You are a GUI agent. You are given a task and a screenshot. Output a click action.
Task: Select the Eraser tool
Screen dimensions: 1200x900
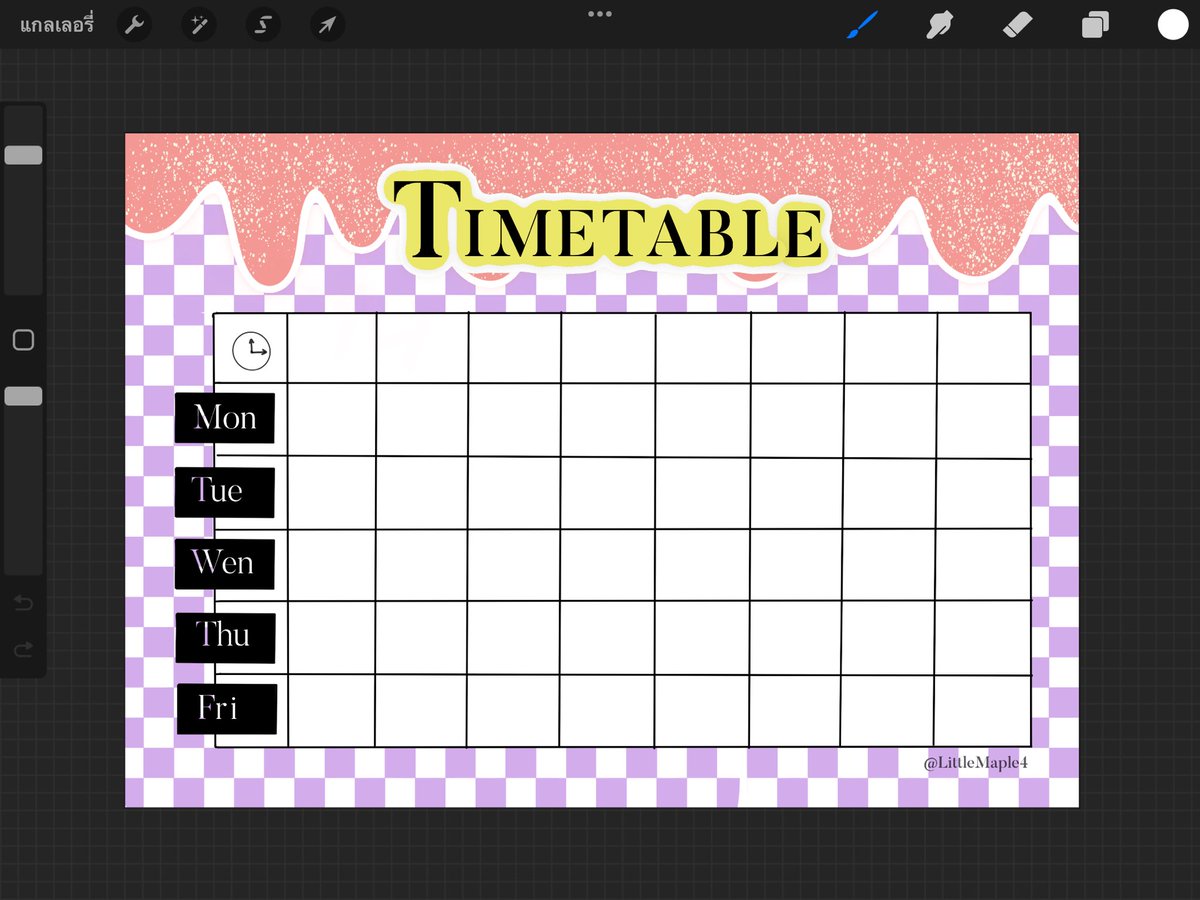point(1017,25)
